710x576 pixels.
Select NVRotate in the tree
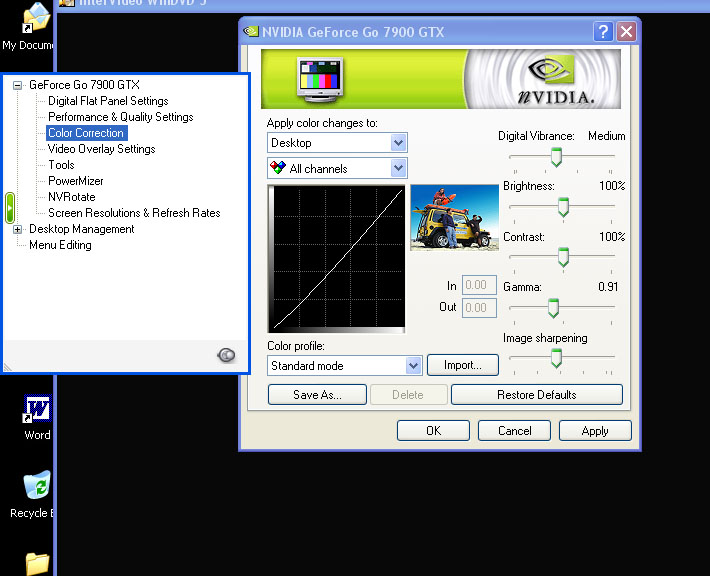(72, 197)
